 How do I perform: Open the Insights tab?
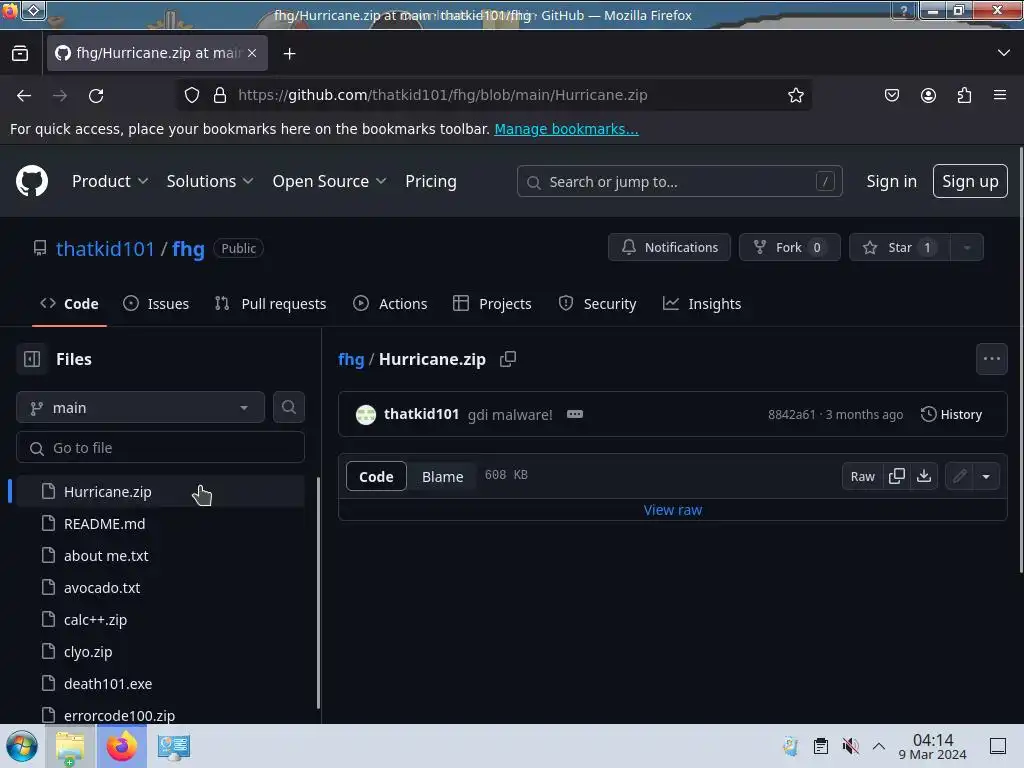(702, 304)
